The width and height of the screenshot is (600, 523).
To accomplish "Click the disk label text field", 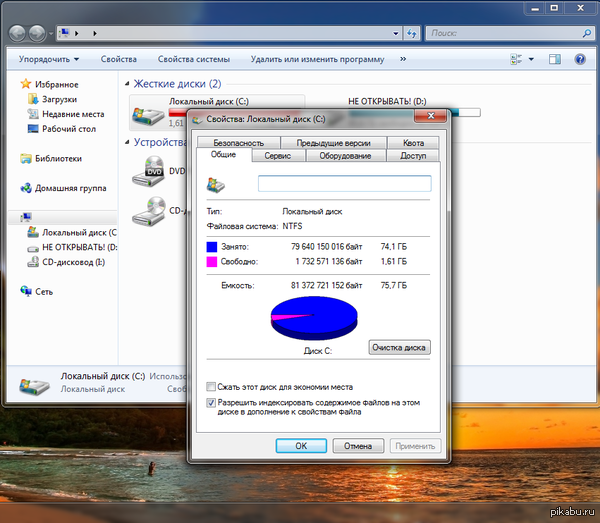I will [x=345, y=184].
